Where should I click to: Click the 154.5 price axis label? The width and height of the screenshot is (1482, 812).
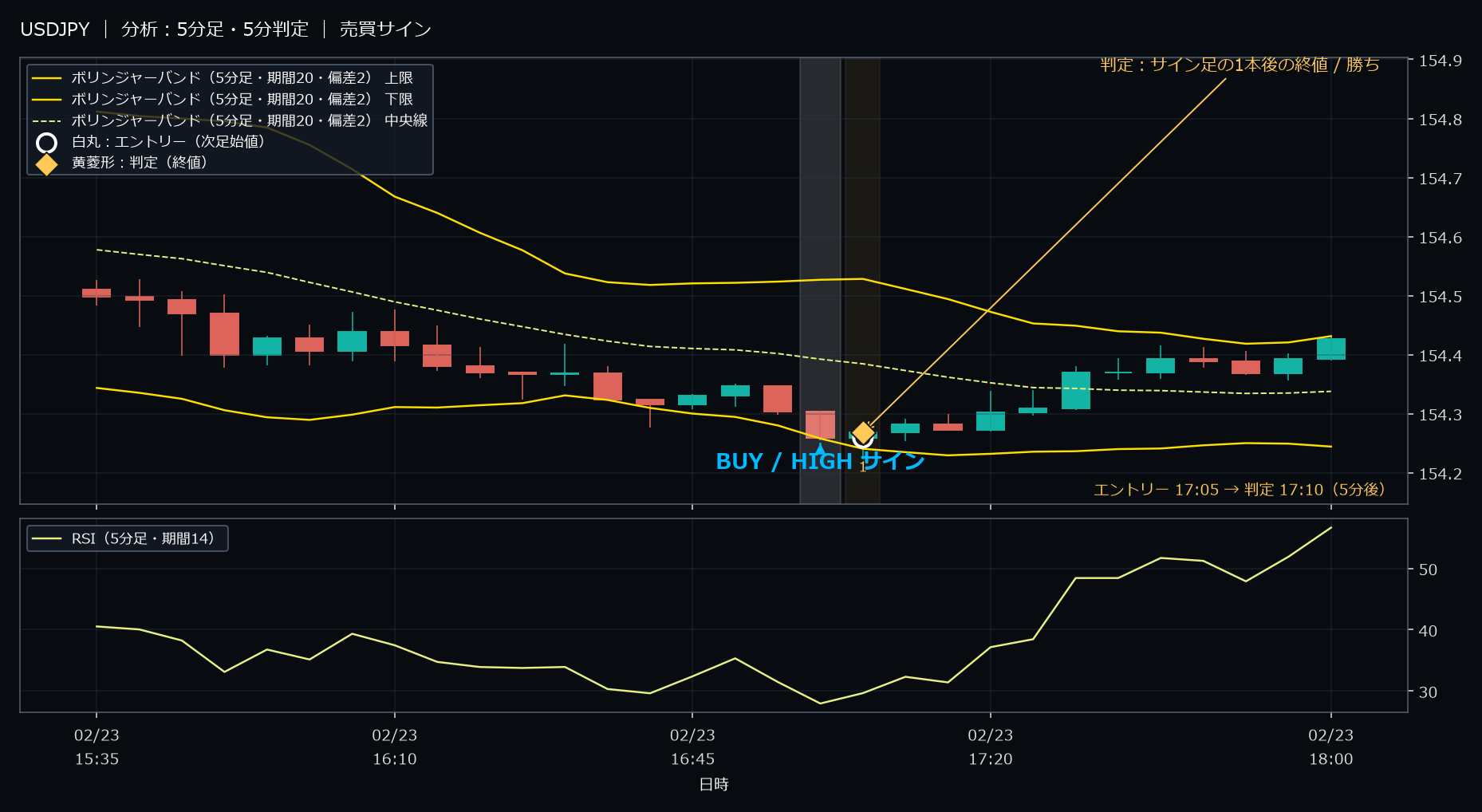point(1441,297)
